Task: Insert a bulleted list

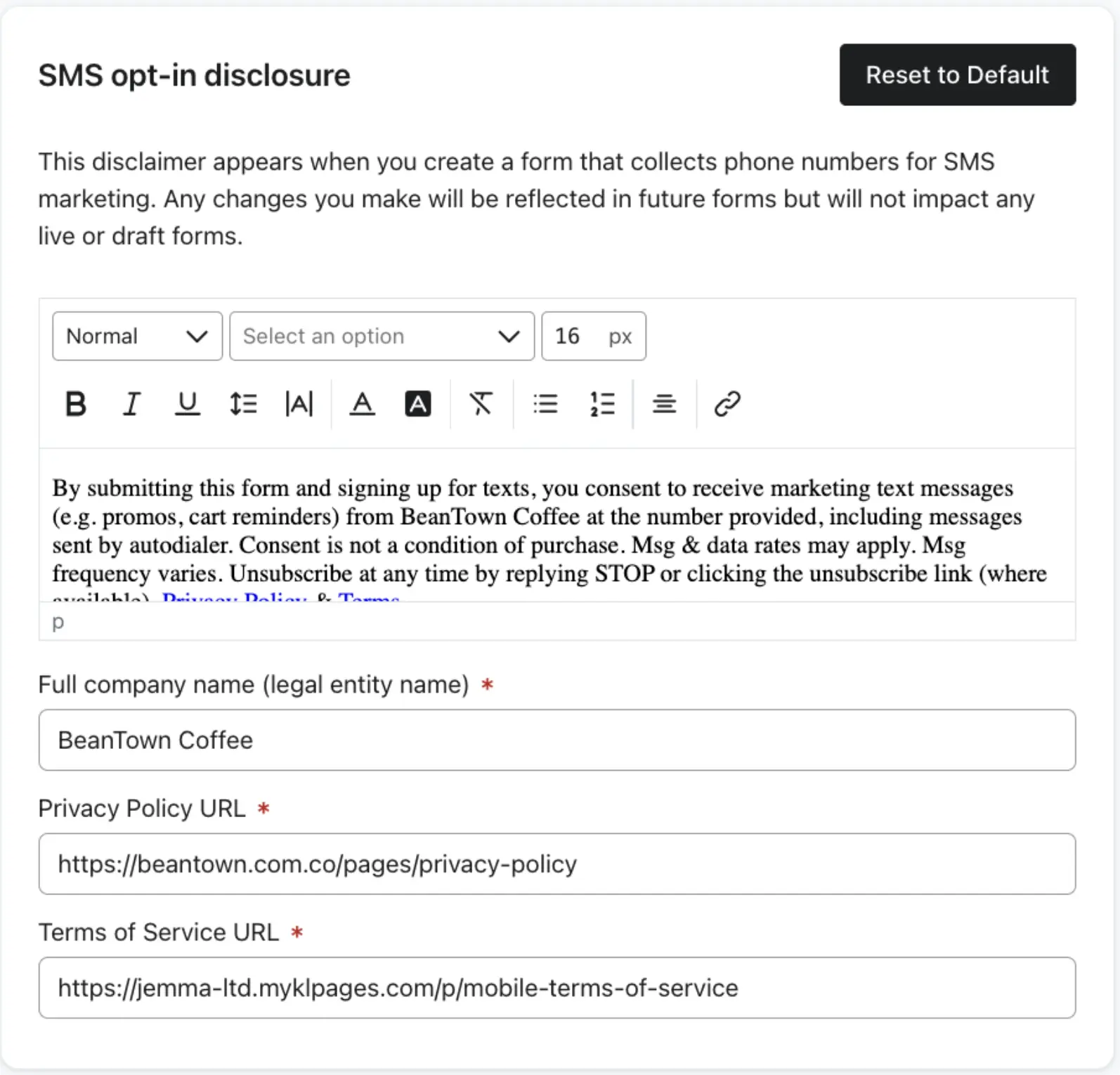Action: coord(545,404)
